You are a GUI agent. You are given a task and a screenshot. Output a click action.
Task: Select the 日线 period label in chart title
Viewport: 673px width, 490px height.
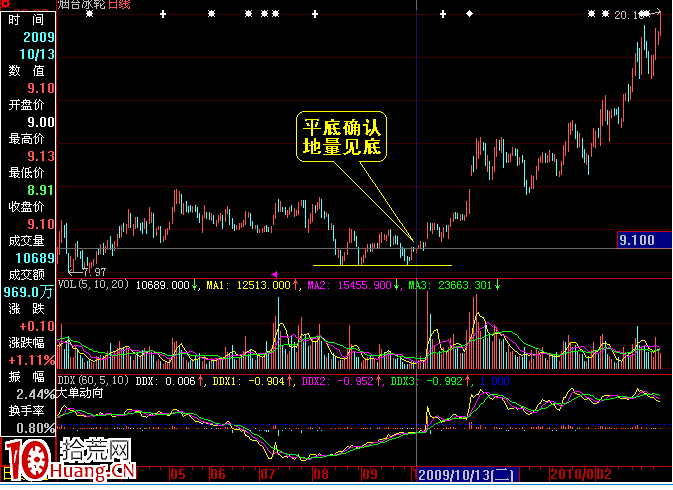click(119, 5)
